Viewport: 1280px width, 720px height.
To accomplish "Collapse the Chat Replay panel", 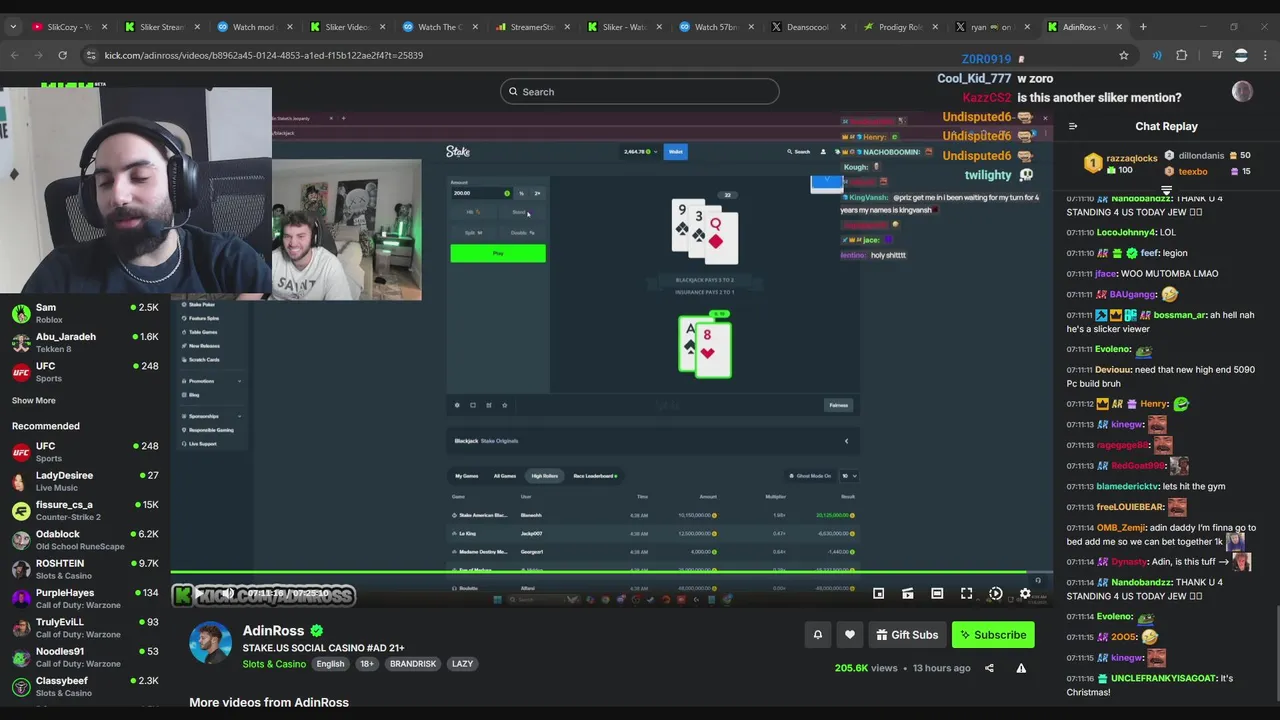I will (1073, 127).
